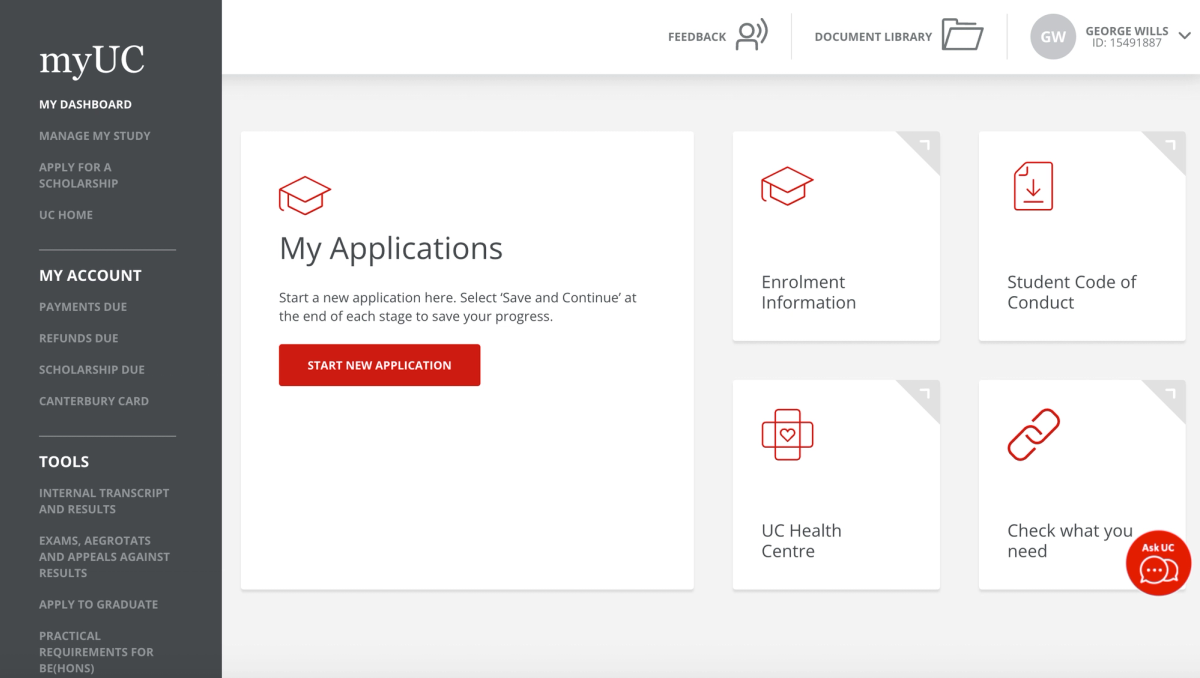Open the Document Library folder icon

963,36
